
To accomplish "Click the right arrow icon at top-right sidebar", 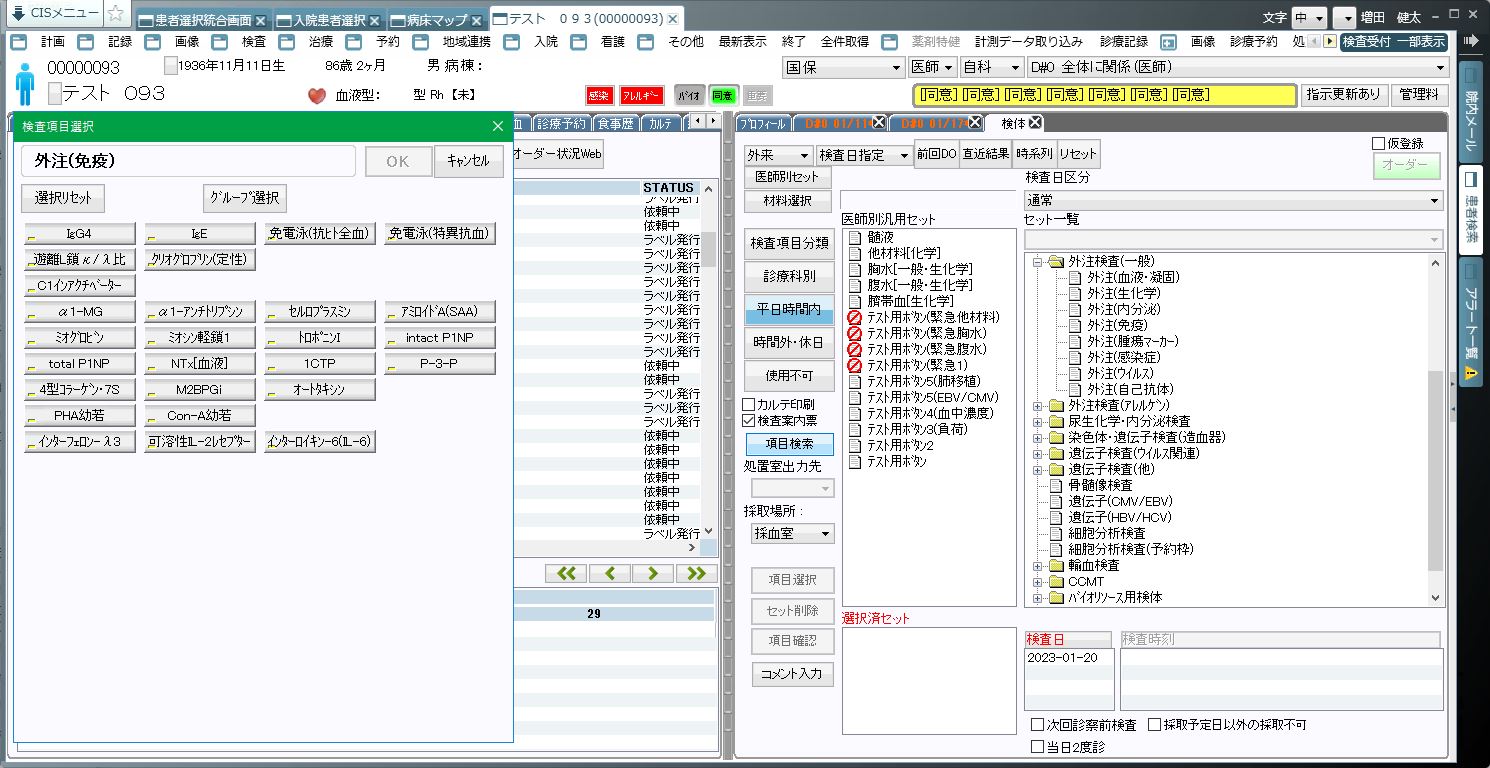I will (1470, 41).
